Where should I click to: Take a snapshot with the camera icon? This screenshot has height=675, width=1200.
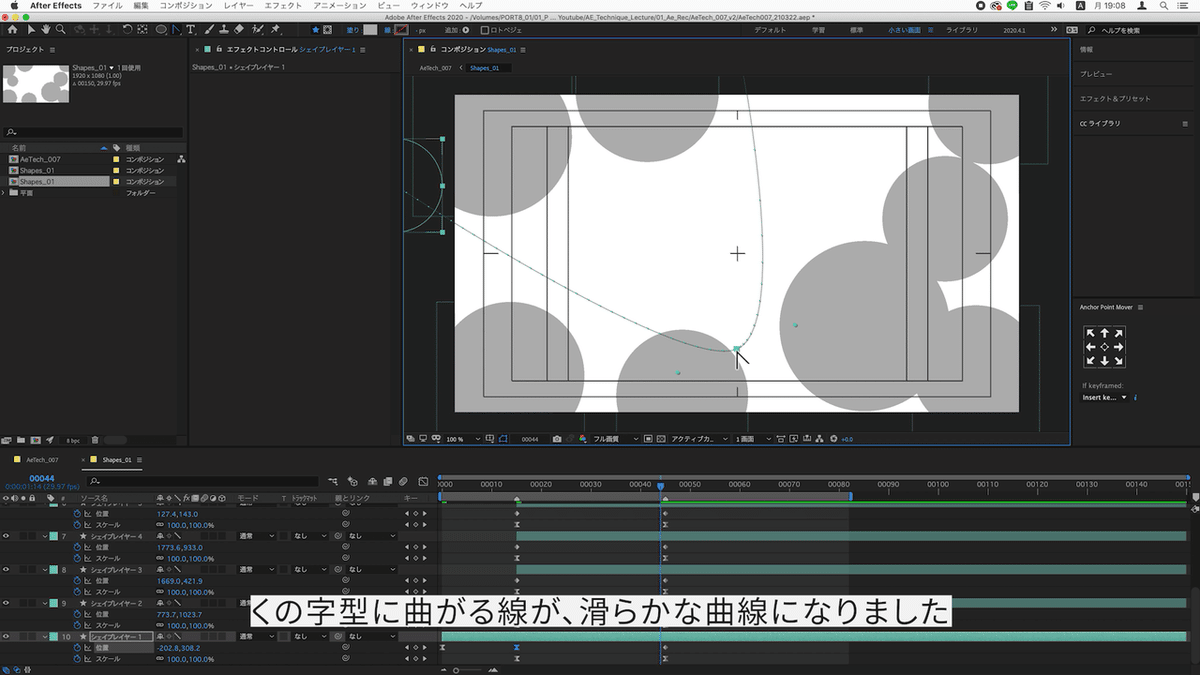click(x=557, y=439)
